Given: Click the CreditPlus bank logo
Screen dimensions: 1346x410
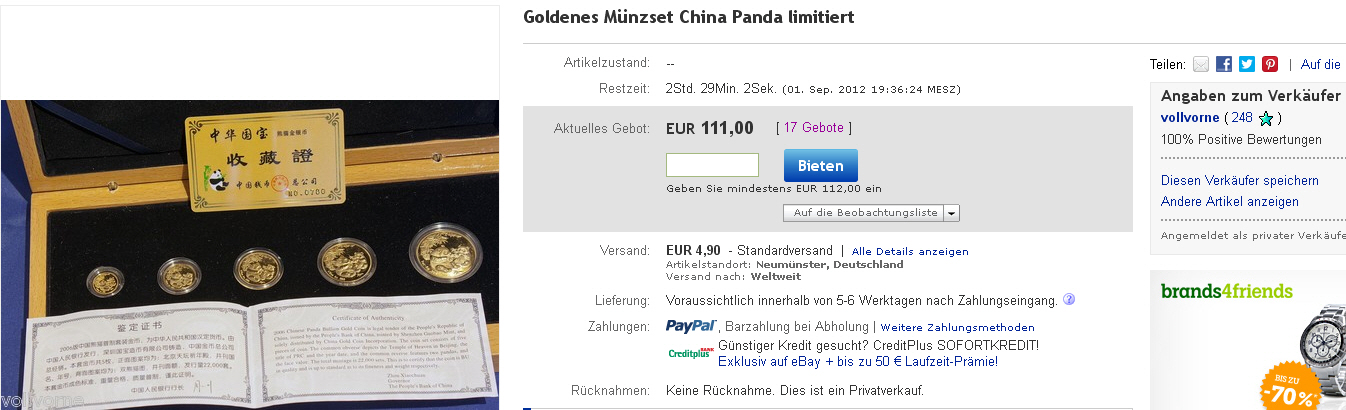Looking at the screenshot, I should click(690, 352).
